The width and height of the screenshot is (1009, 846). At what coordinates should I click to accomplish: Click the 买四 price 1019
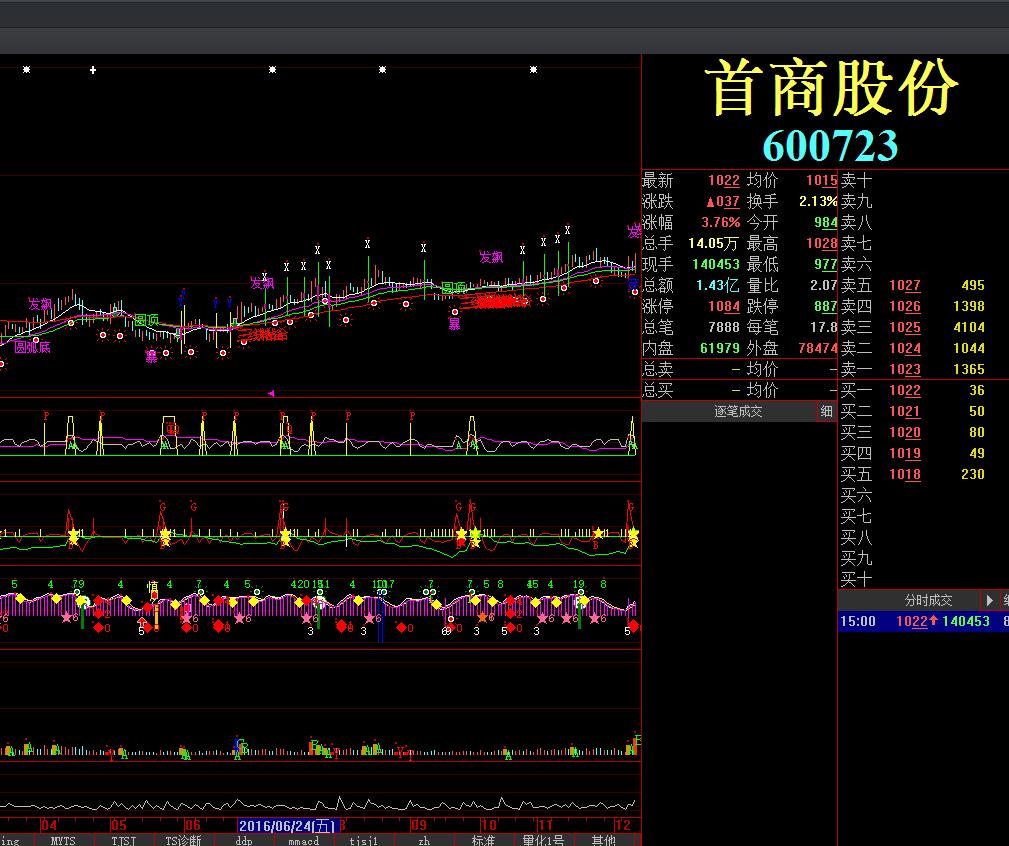click(905, 454)
